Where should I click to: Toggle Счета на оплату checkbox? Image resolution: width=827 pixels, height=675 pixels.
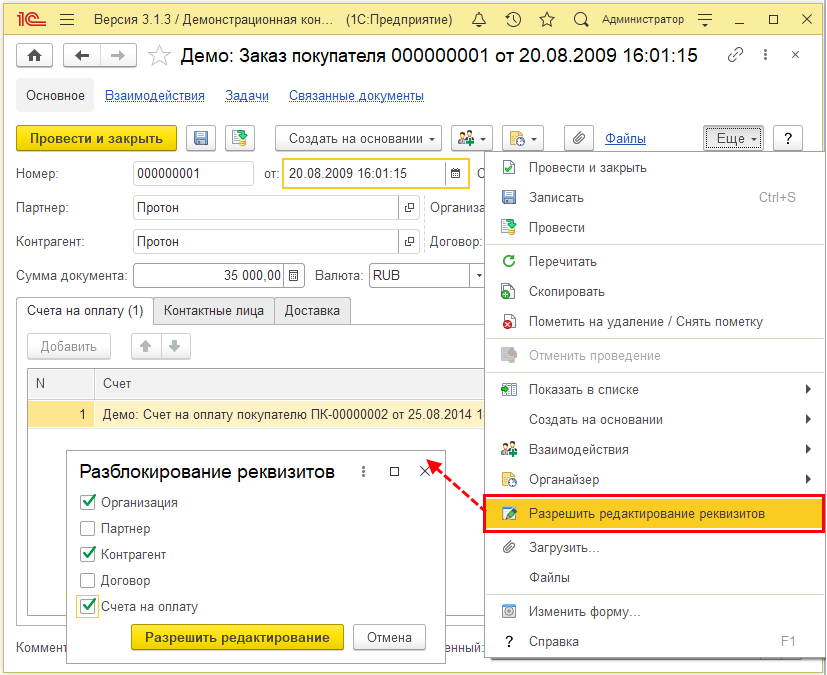[x=88, y=606]
